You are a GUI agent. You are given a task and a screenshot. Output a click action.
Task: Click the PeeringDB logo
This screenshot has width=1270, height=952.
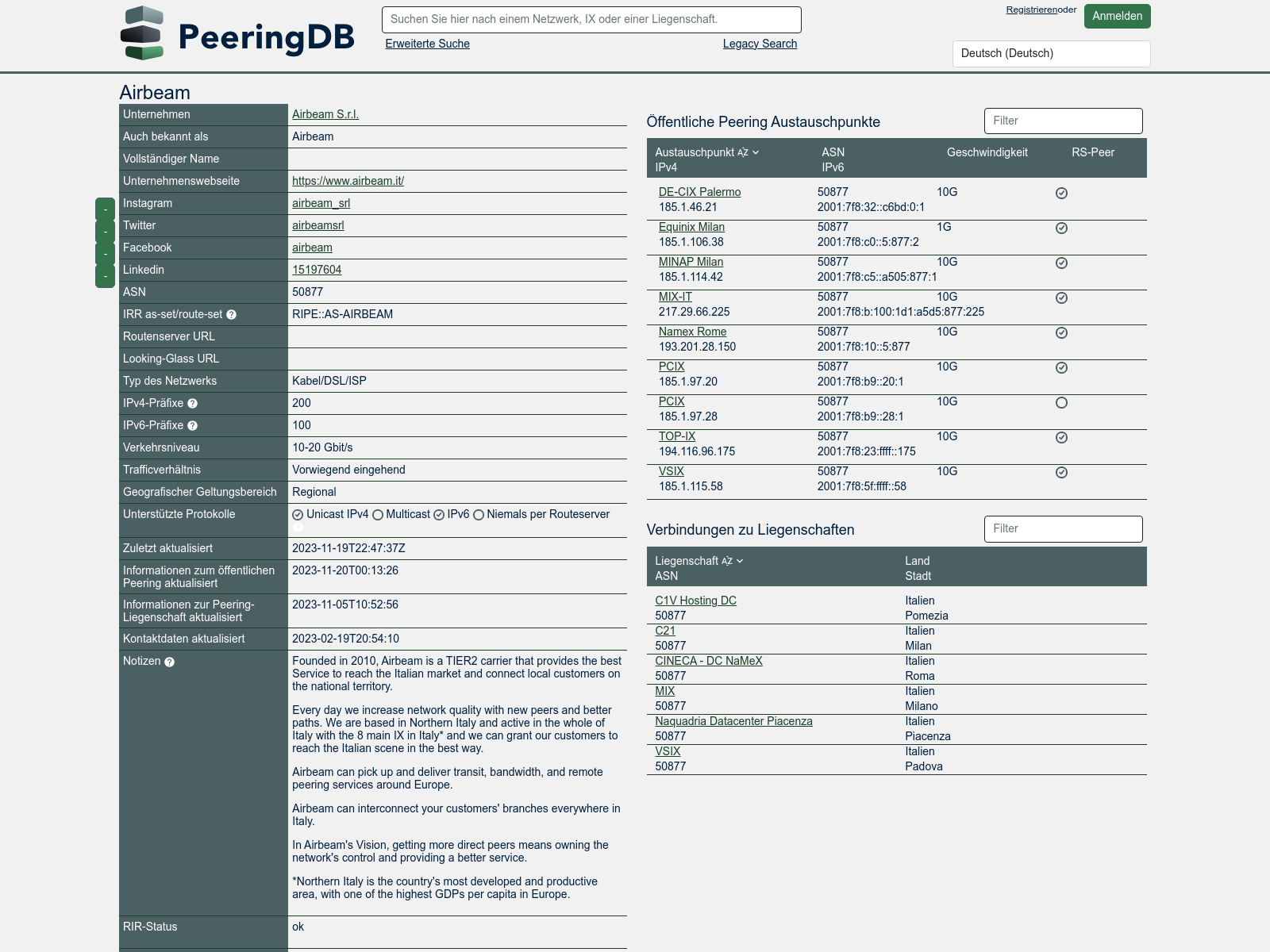[237, 33]
